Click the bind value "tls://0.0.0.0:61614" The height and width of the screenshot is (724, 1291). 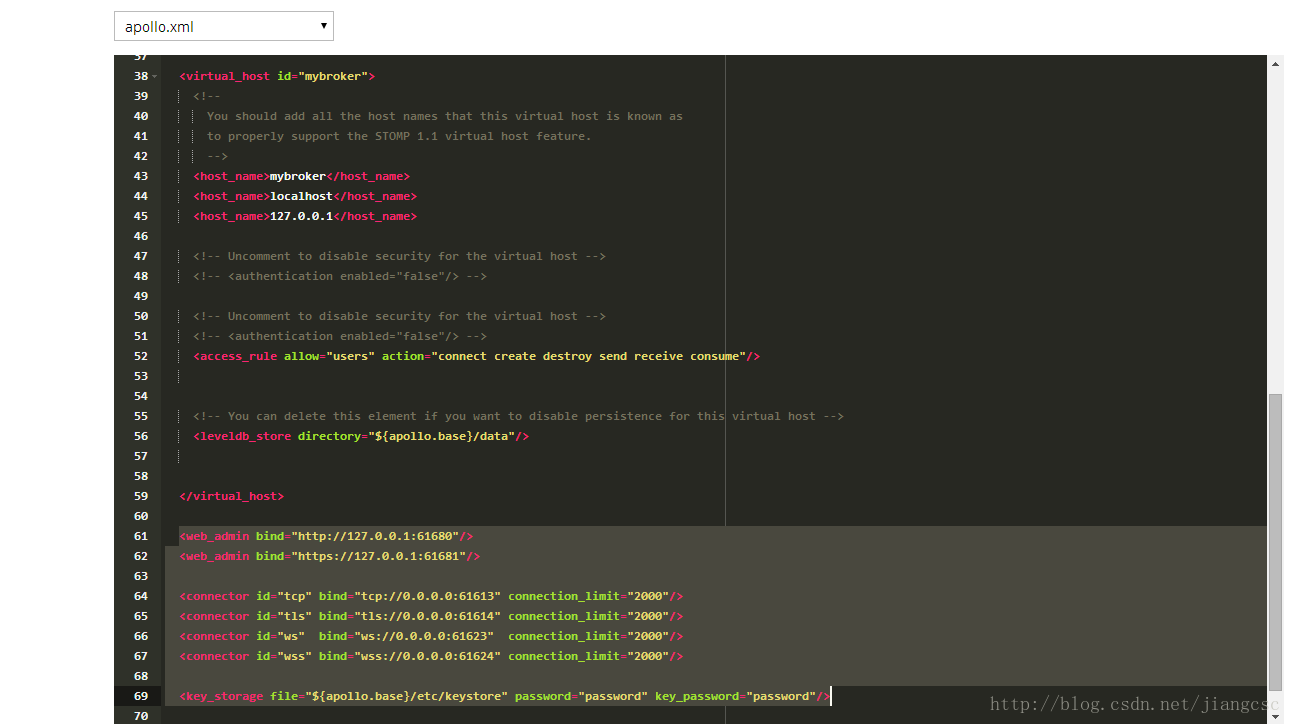coord(427,616)
